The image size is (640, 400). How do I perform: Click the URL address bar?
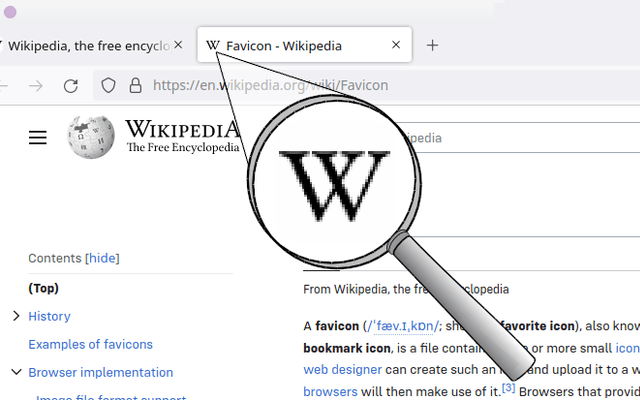367,85
